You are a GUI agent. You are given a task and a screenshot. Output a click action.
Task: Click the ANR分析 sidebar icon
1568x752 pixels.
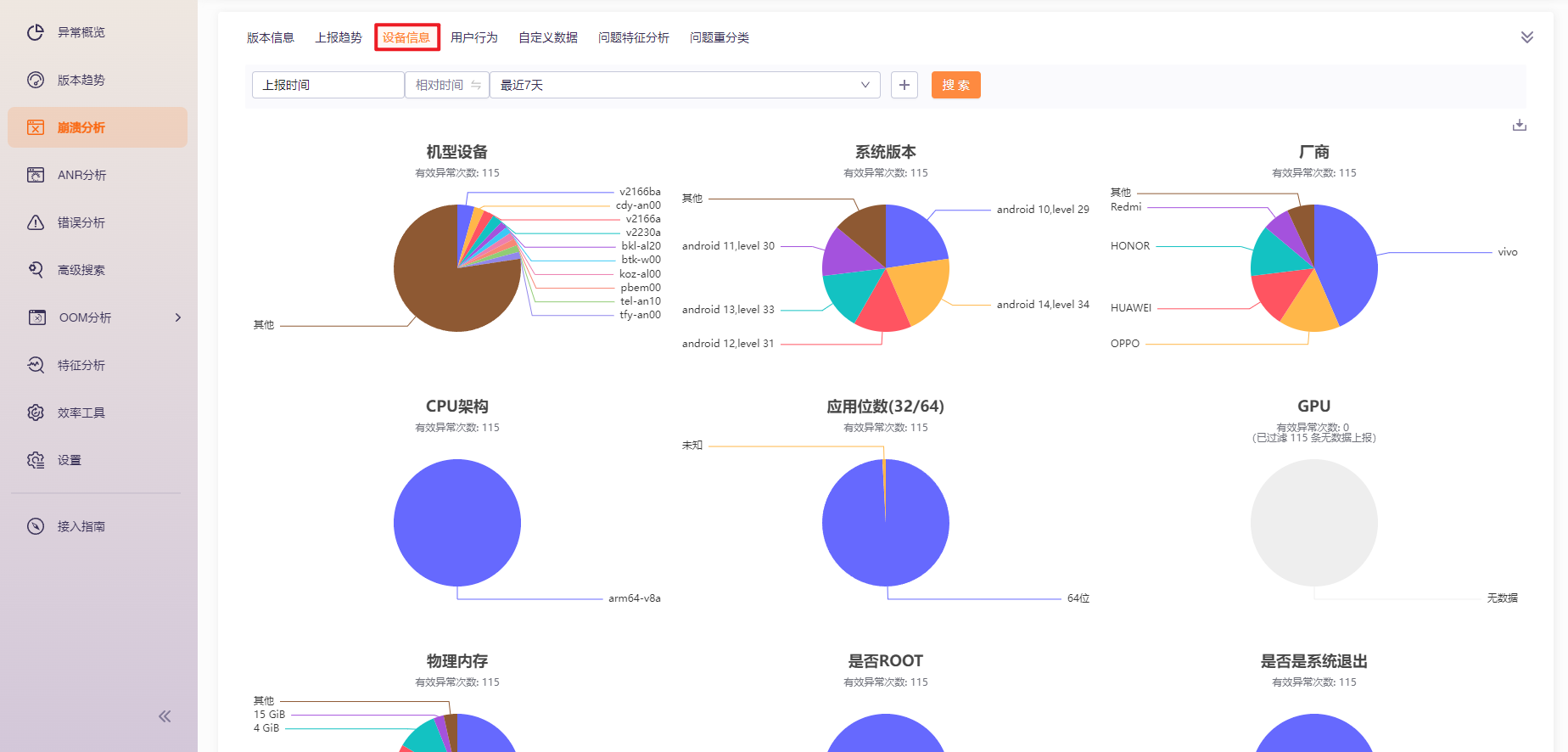pyautogui.click(x=36, y=175)
